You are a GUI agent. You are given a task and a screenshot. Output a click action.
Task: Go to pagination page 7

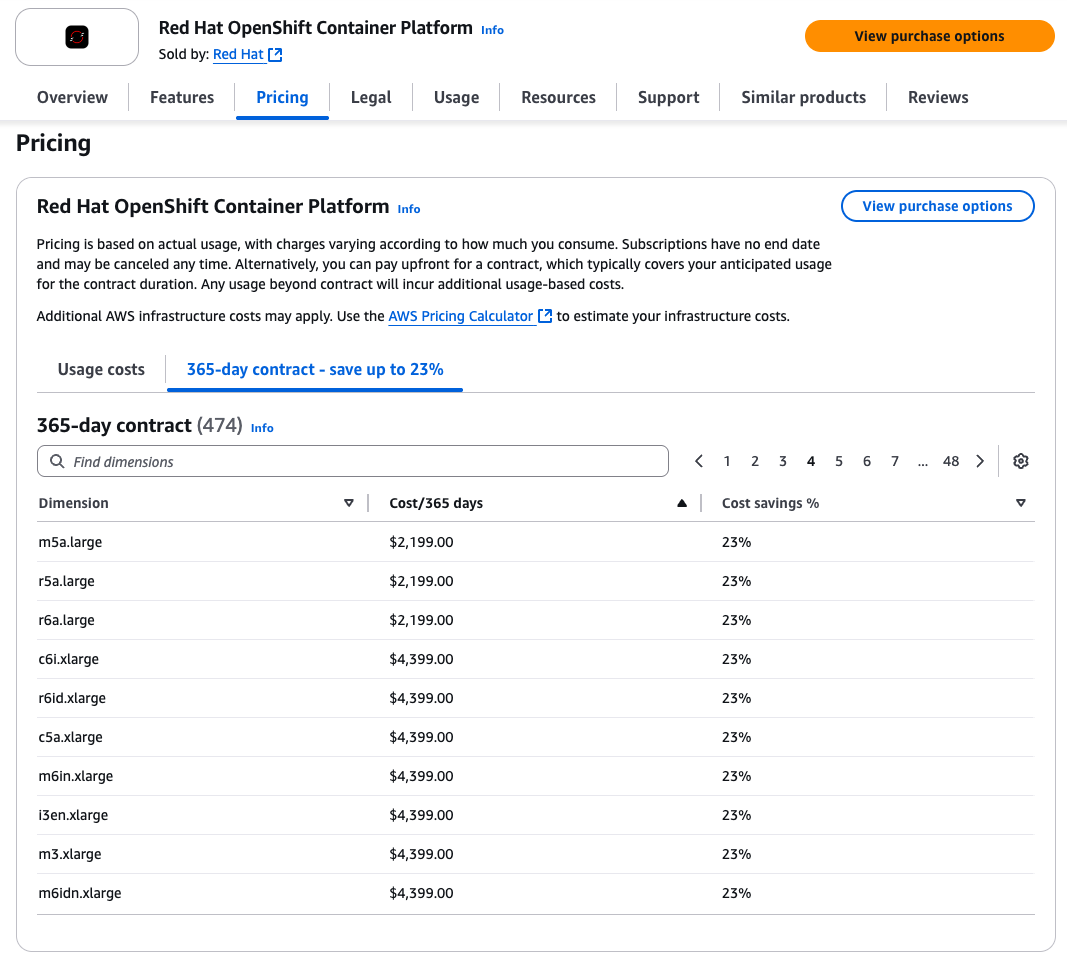tap(894, 461)
